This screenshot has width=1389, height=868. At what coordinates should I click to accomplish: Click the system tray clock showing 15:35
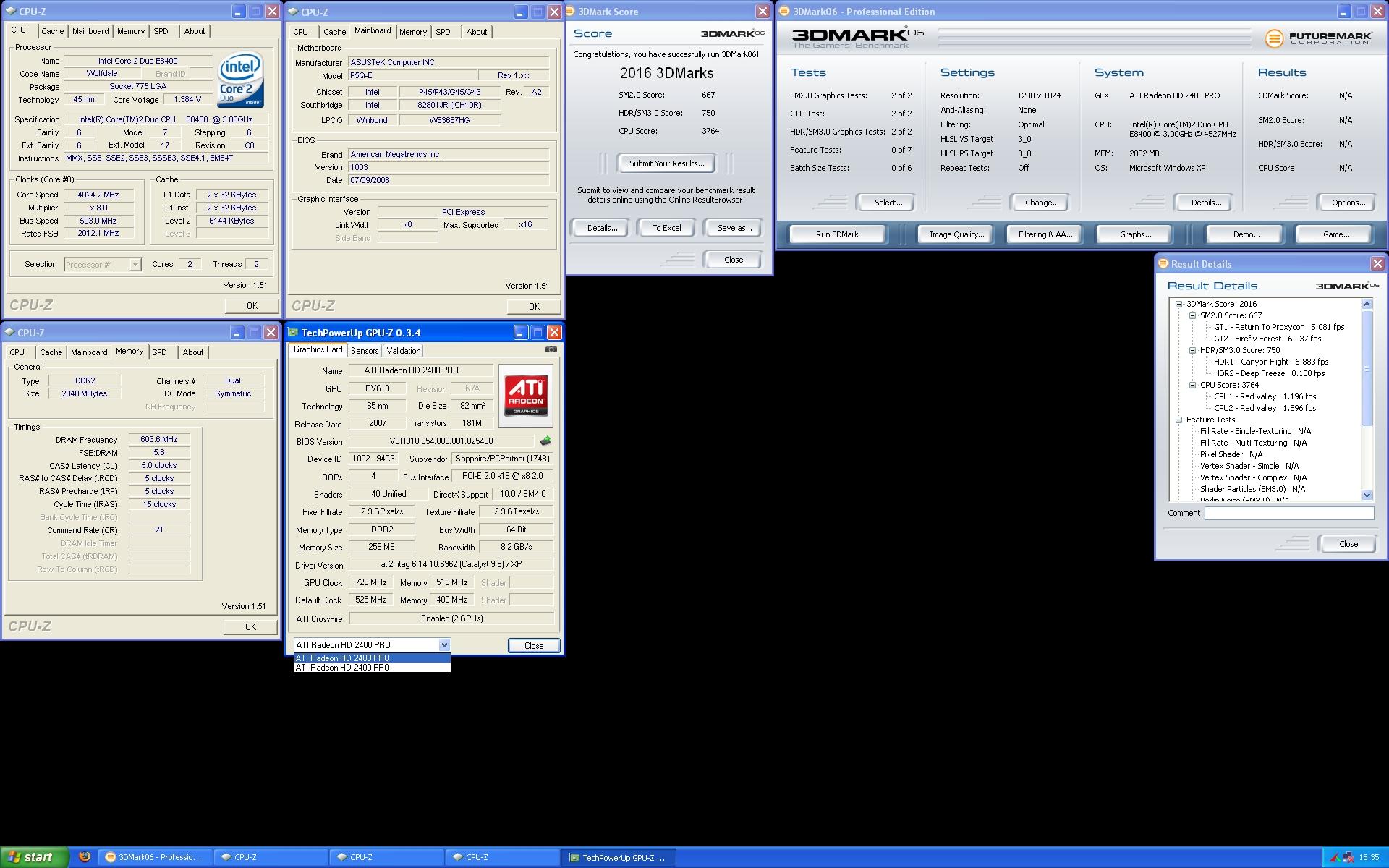click(1369, 857)
